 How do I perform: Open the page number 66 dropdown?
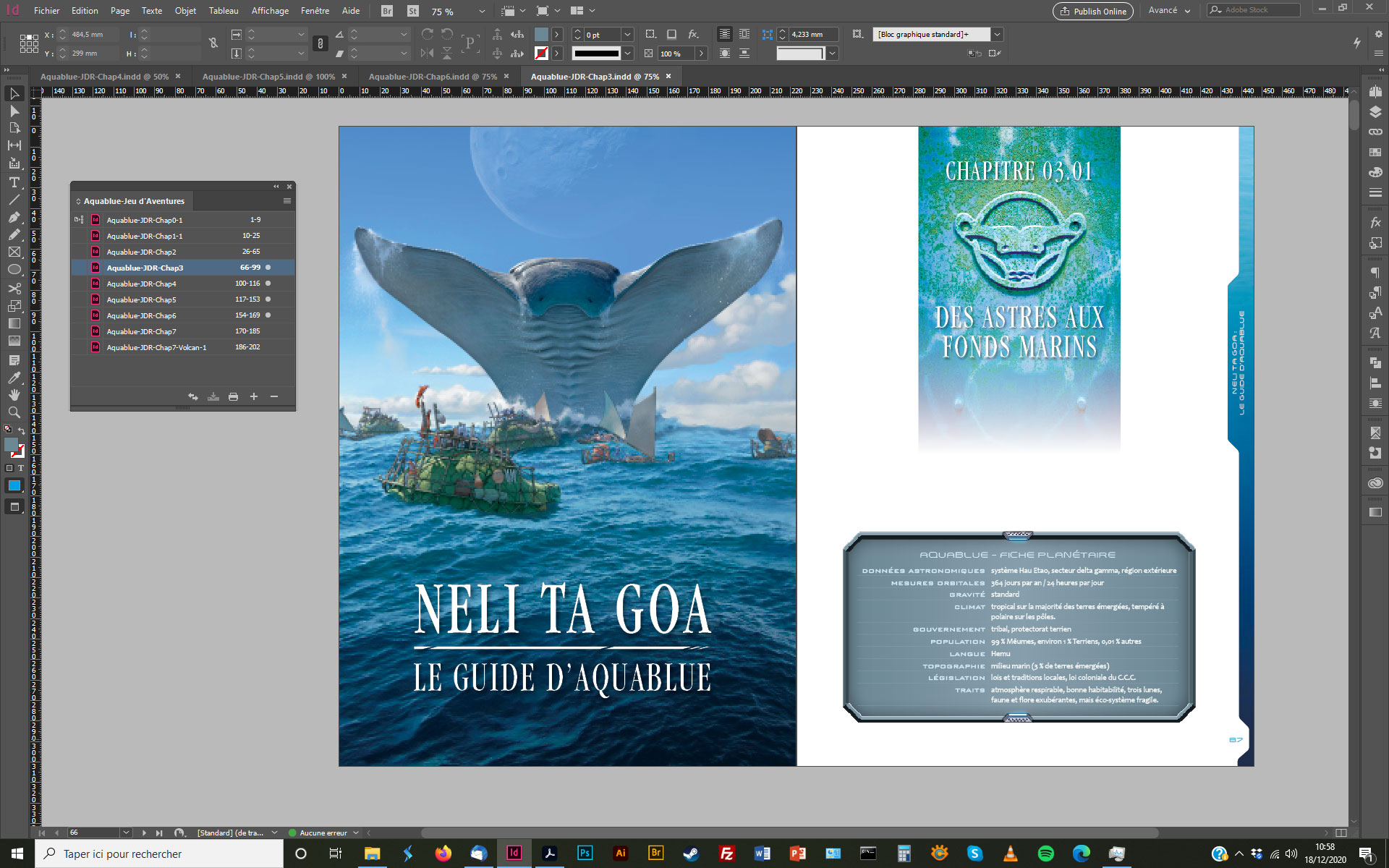point(126,833)
